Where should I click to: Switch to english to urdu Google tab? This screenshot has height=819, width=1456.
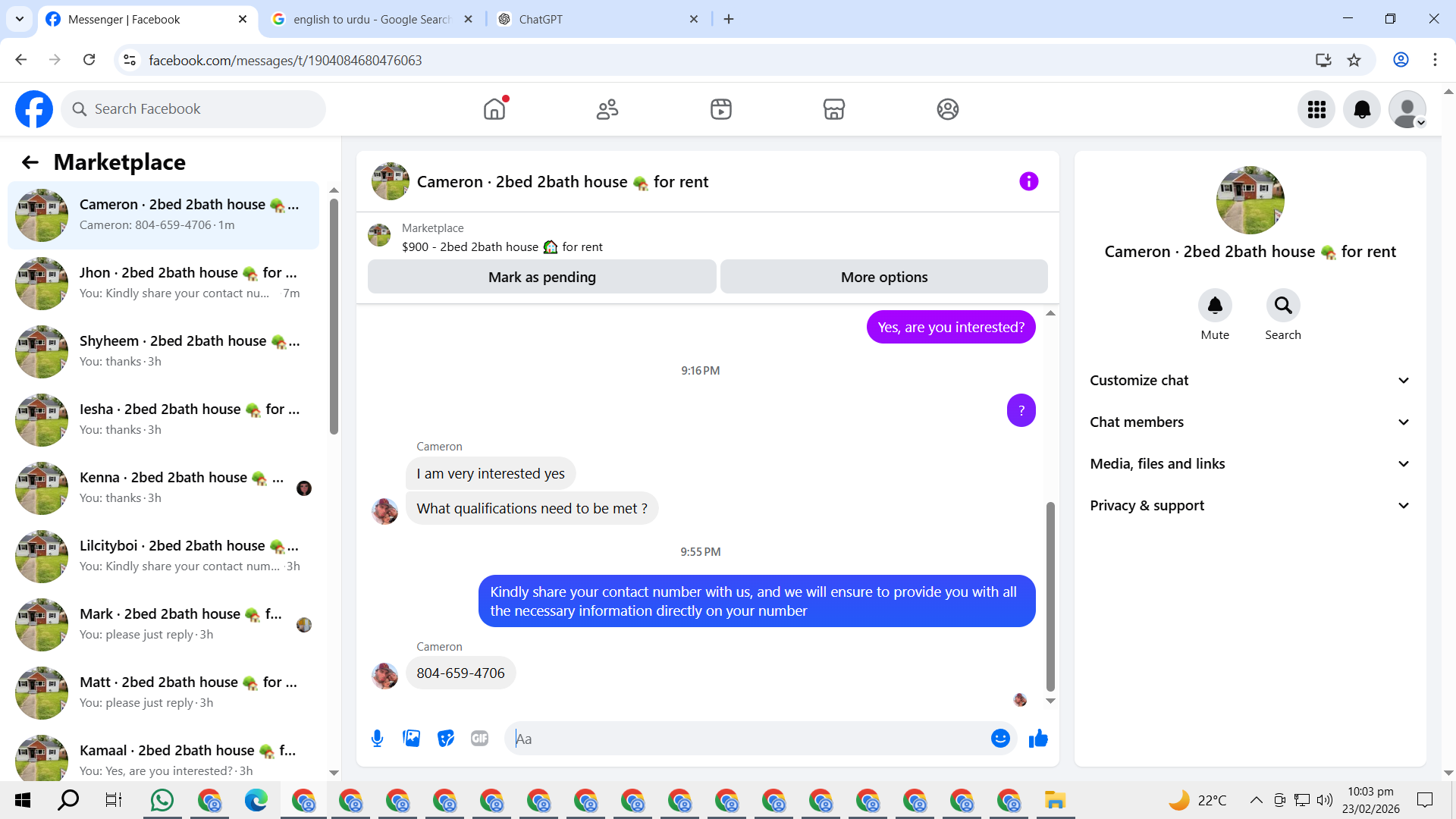[x=372, y=19]
